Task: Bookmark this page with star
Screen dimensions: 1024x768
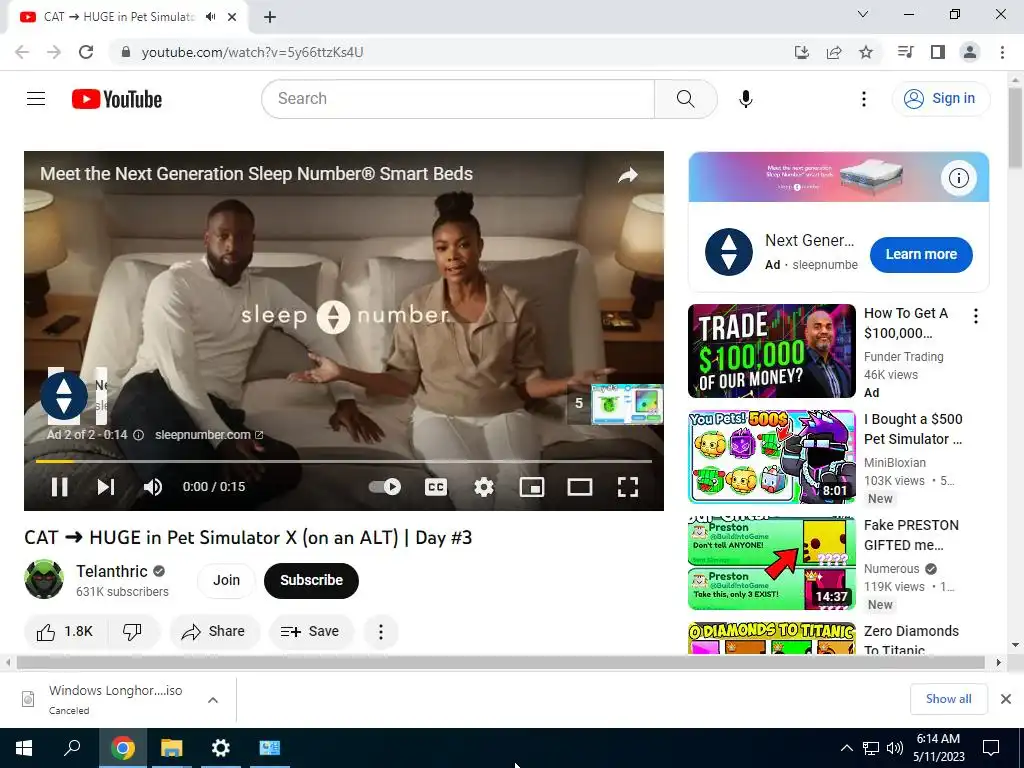Action: 866,52
